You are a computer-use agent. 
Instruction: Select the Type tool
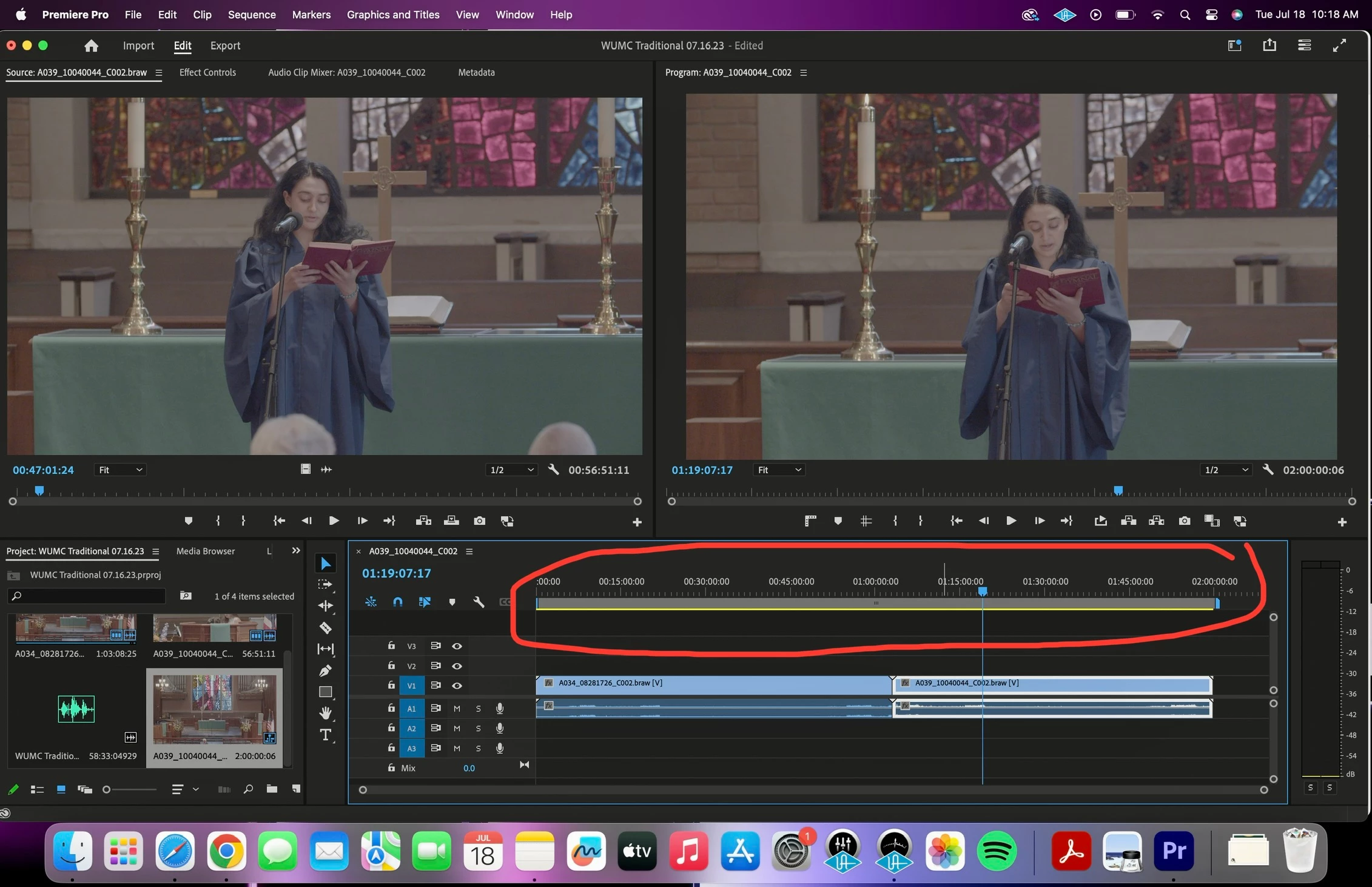[326, 735]
